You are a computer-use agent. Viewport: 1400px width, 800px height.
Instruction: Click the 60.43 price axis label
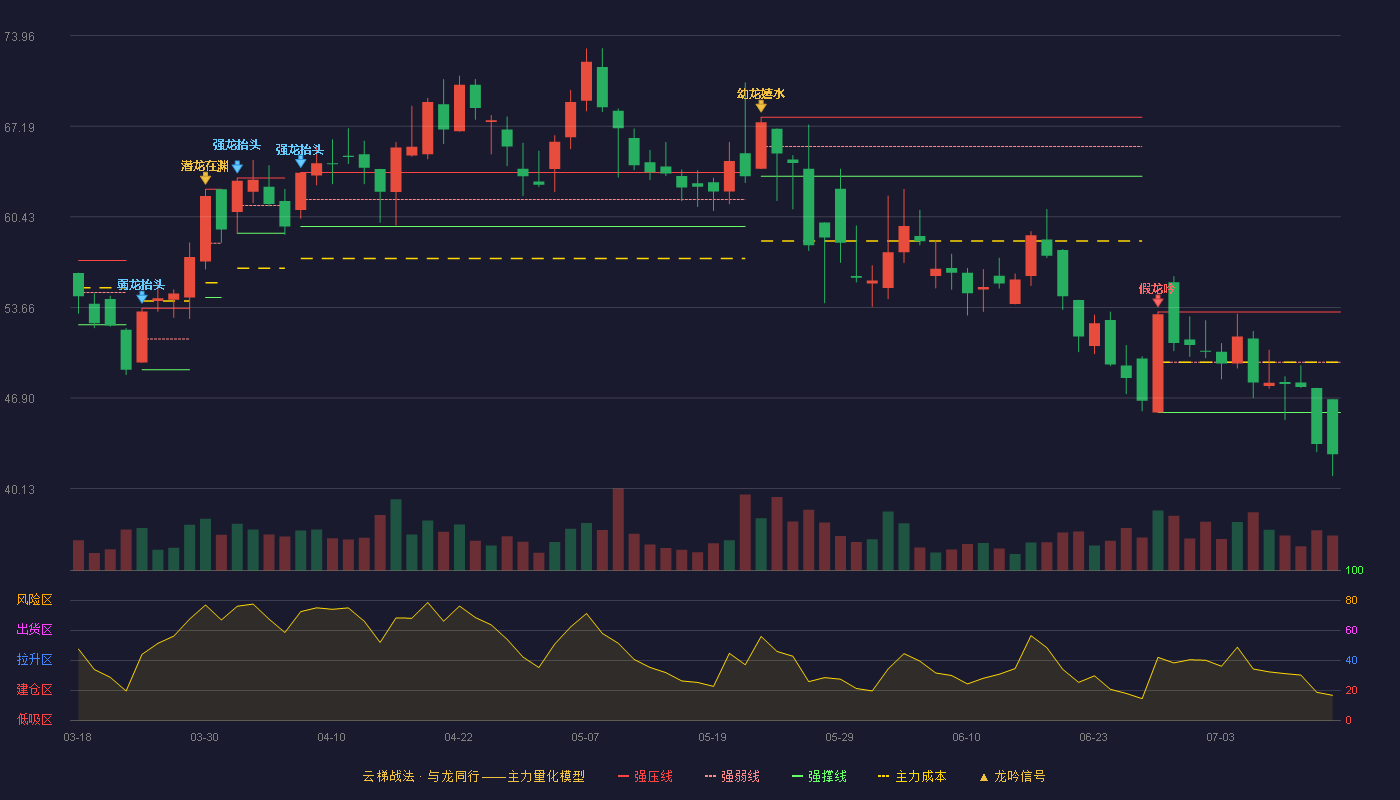click(x=19, y=218)
